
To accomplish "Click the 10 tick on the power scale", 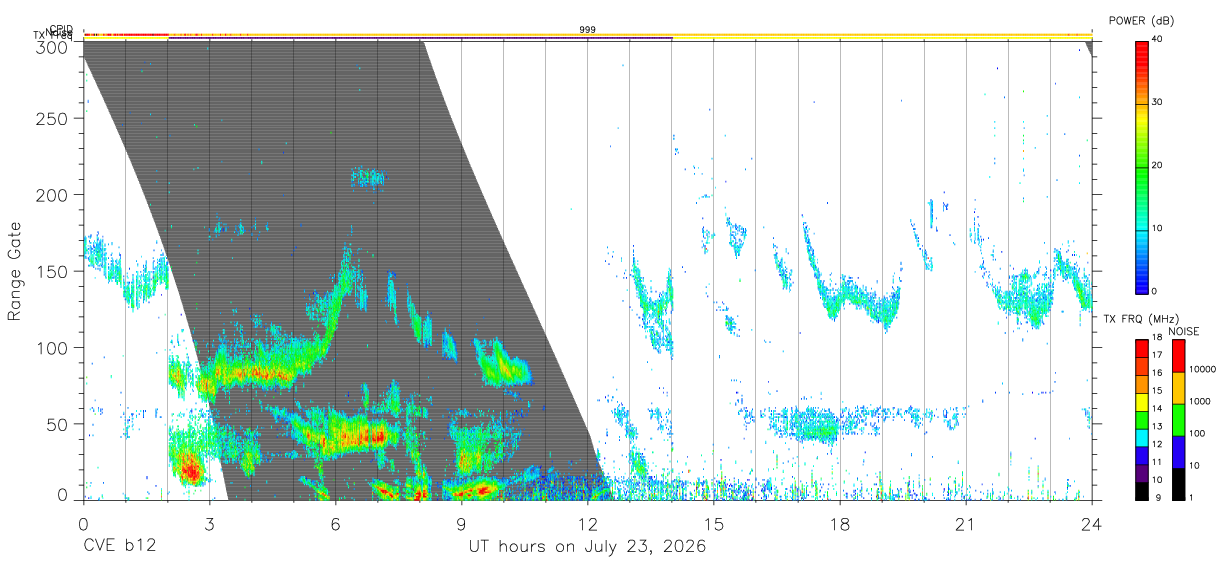I will point(1158,229).
